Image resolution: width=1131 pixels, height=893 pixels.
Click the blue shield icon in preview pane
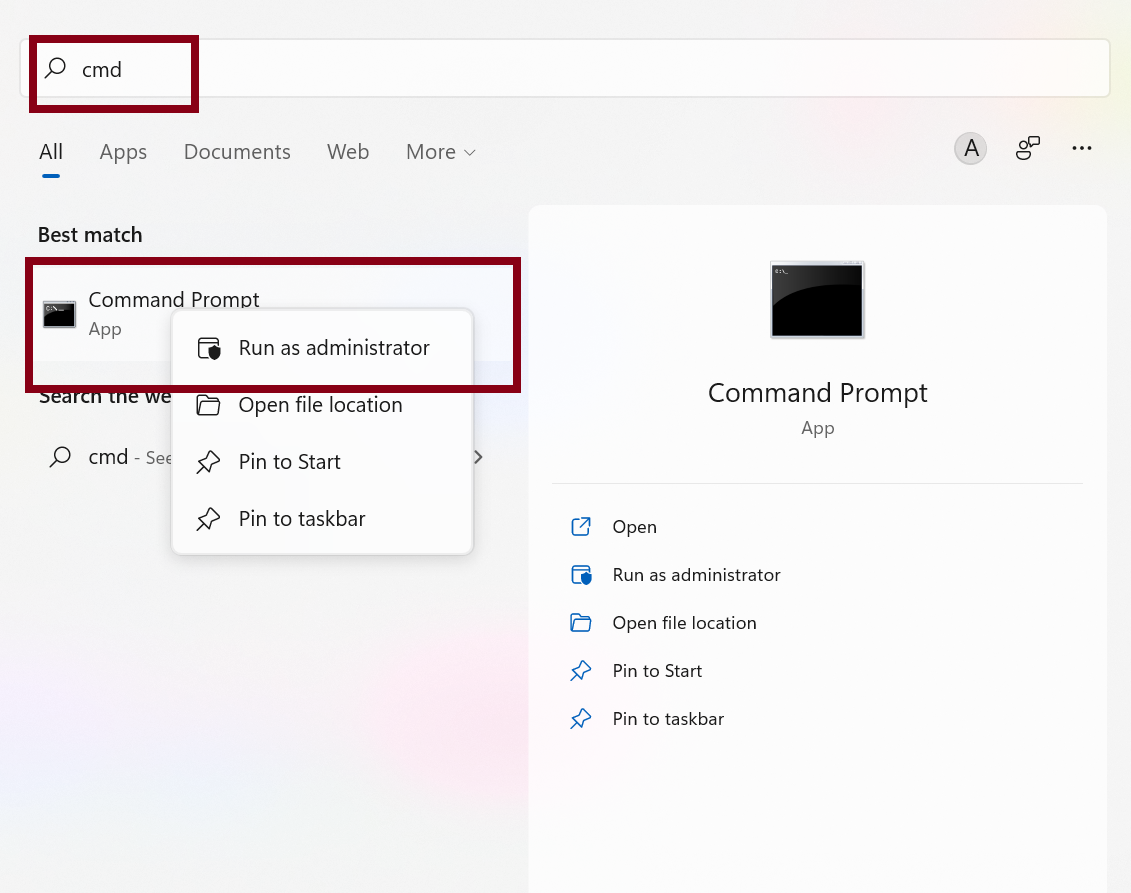(581, 575)
